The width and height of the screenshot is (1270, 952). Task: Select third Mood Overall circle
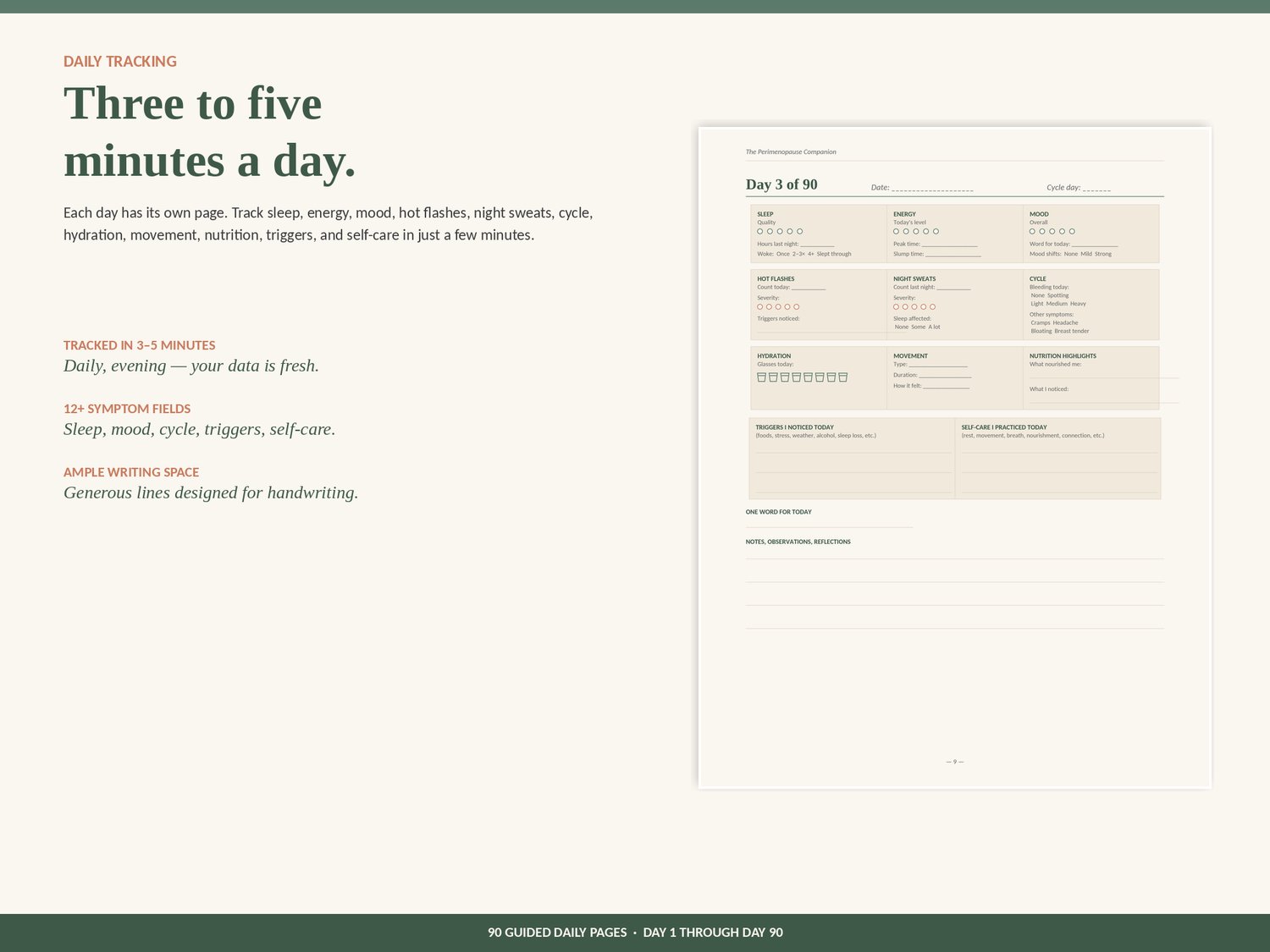1052,231
